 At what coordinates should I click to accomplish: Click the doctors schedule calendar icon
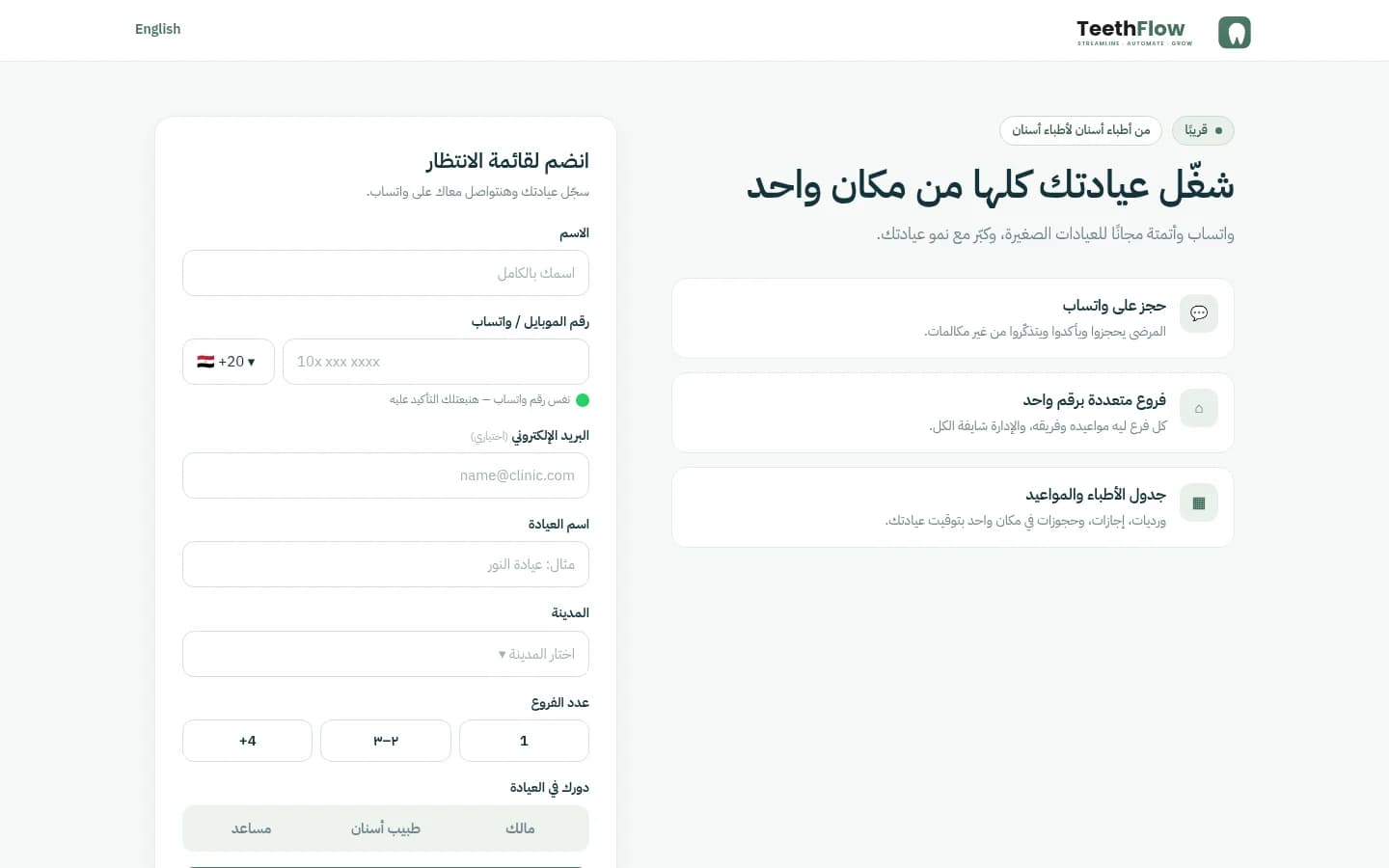tap(1199, 502)
